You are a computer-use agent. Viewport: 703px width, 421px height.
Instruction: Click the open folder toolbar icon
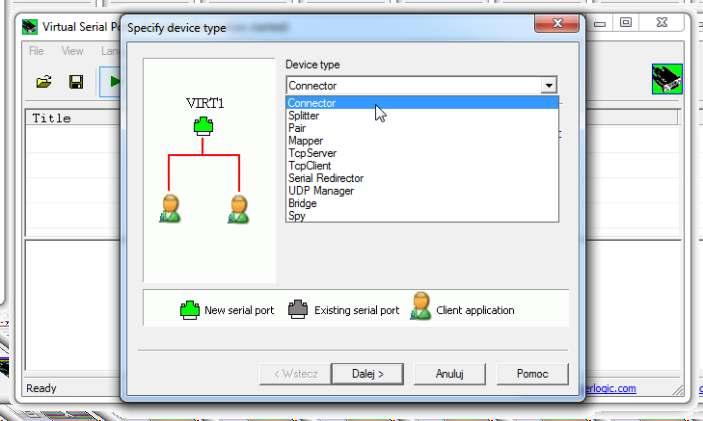point(43,82)
